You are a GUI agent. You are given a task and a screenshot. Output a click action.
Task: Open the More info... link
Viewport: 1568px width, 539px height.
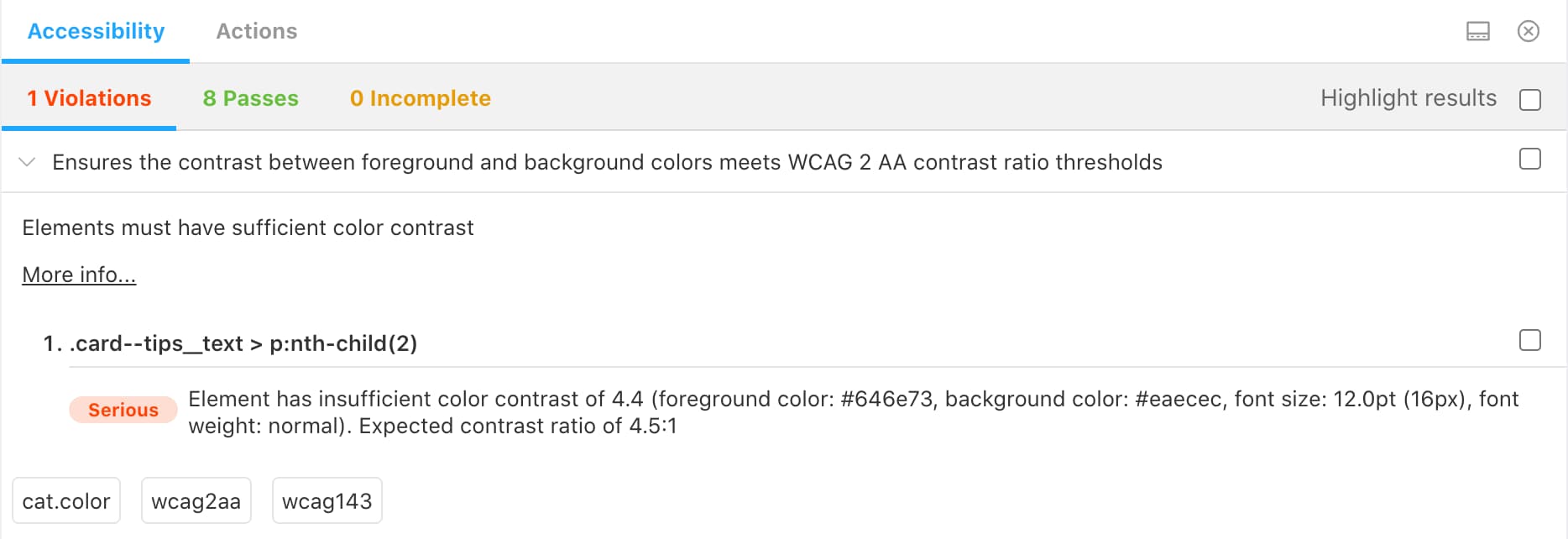[79, 275]
